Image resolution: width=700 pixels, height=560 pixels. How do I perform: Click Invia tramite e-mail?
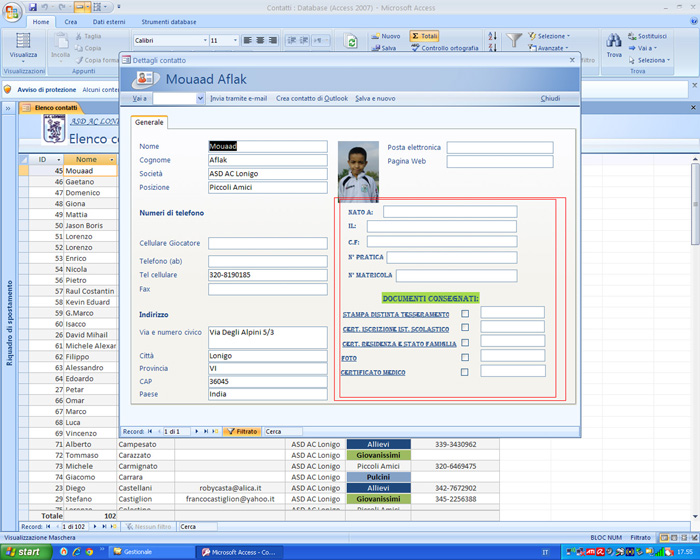tap(239, 98)
